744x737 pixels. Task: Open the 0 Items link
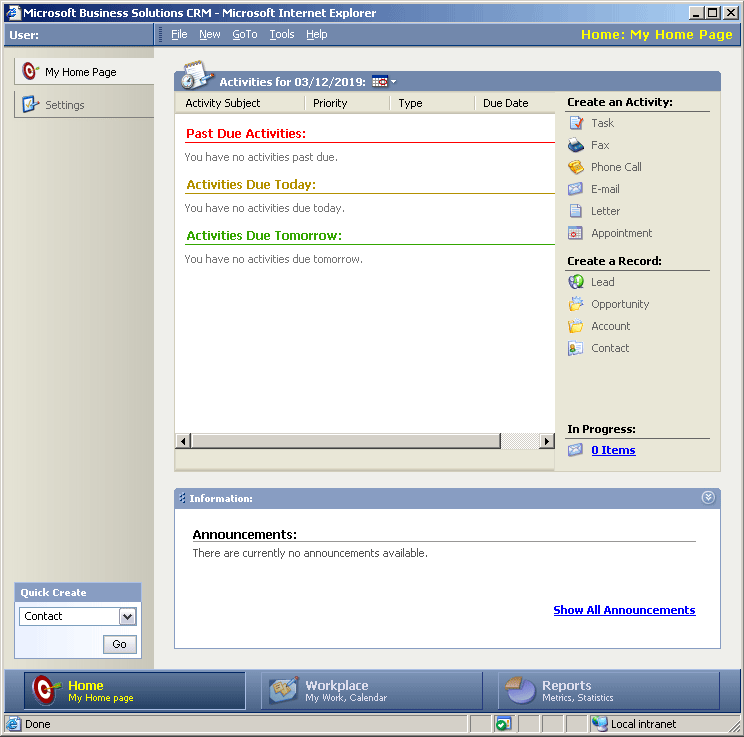click(613, 450)
